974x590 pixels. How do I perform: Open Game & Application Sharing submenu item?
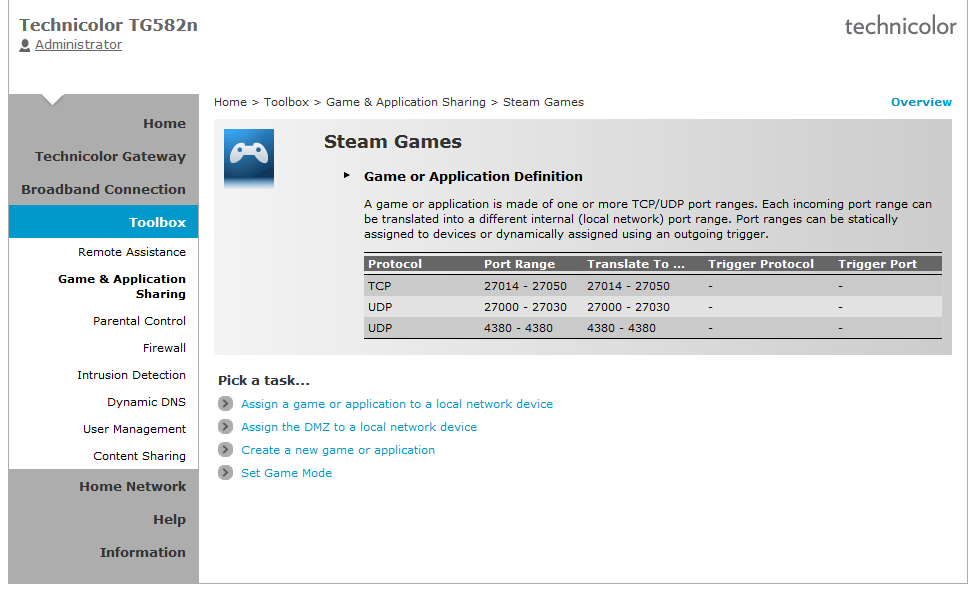[x=122, y=286]
